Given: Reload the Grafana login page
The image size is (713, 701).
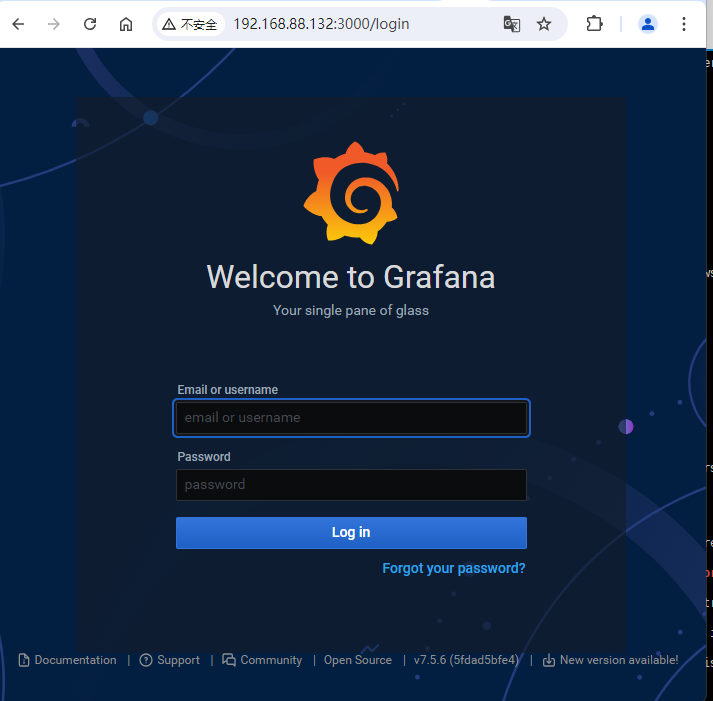Looking at the screenshot, I should coord(90,24).
